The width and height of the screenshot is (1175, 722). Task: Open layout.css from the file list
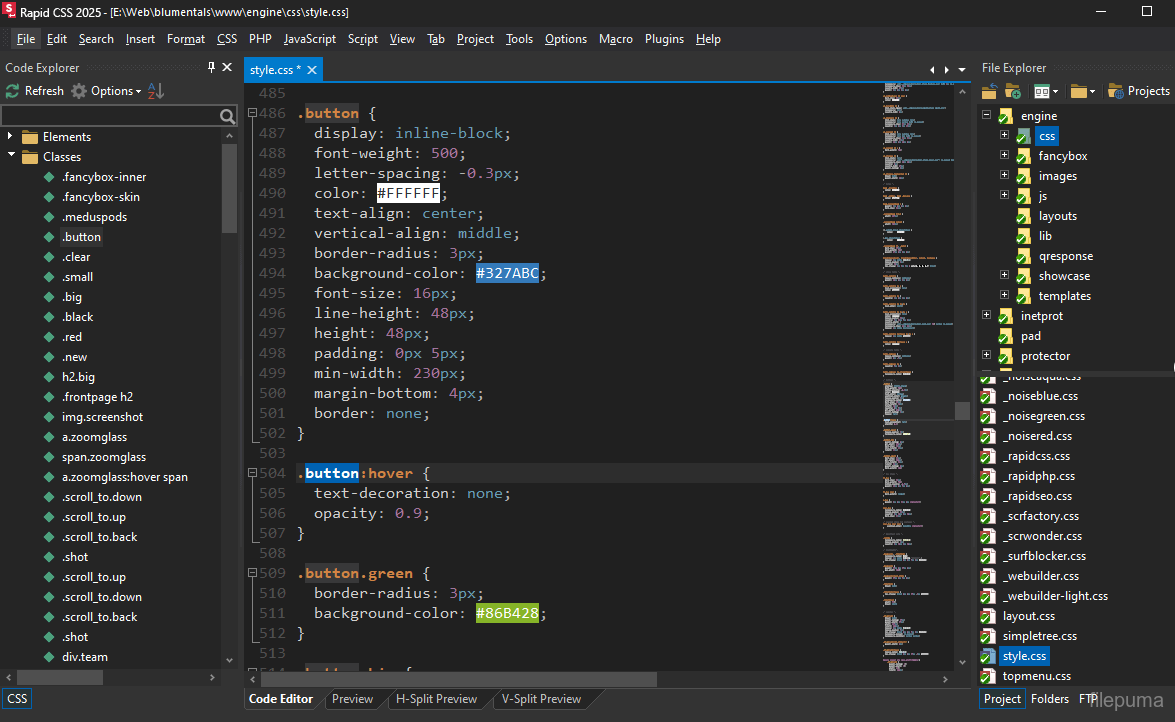coord(1028,616)
